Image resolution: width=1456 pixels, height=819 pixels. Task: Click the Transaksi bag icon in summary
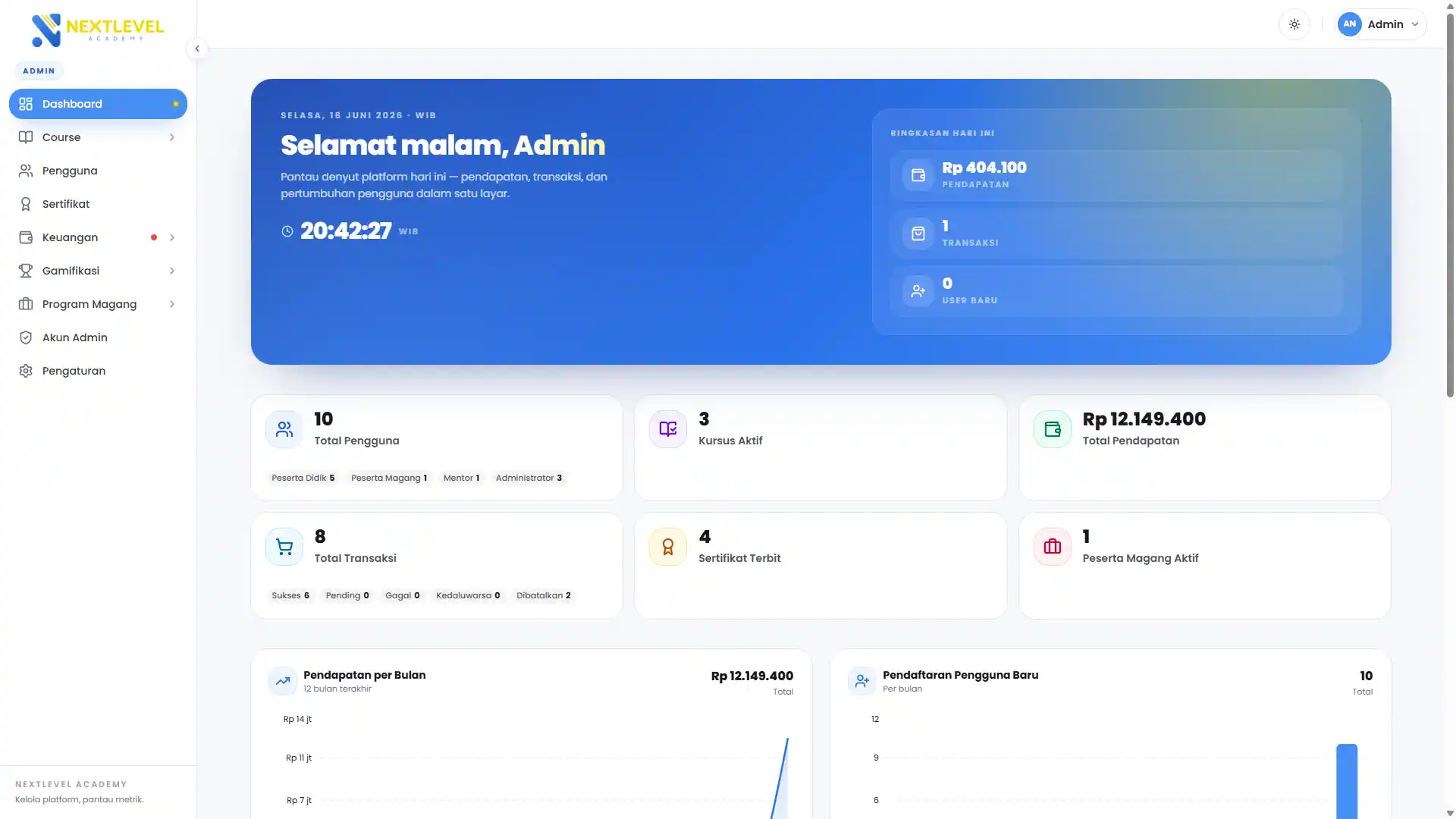[x=918, y=233]
